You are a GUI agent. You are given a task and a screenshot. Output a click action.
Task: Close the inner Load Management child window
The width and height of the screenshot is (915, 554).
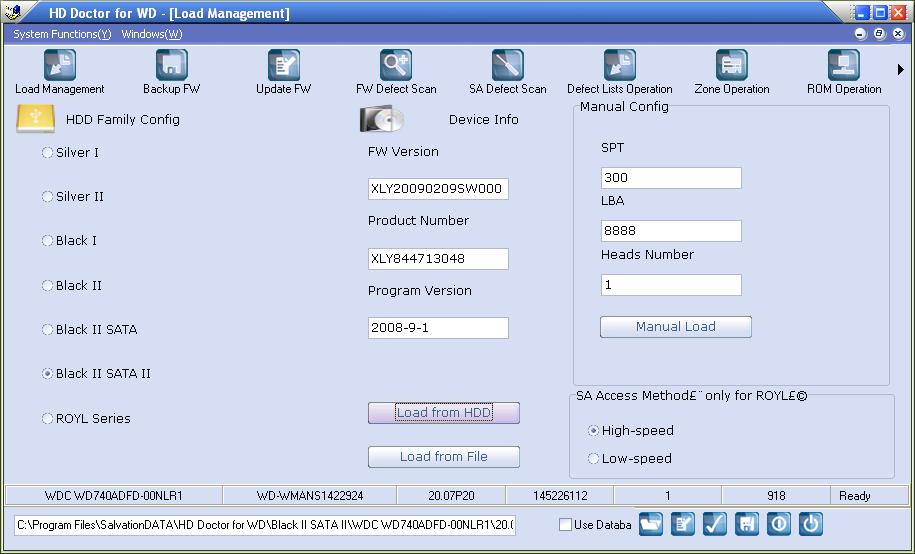[x=899, y=34]
